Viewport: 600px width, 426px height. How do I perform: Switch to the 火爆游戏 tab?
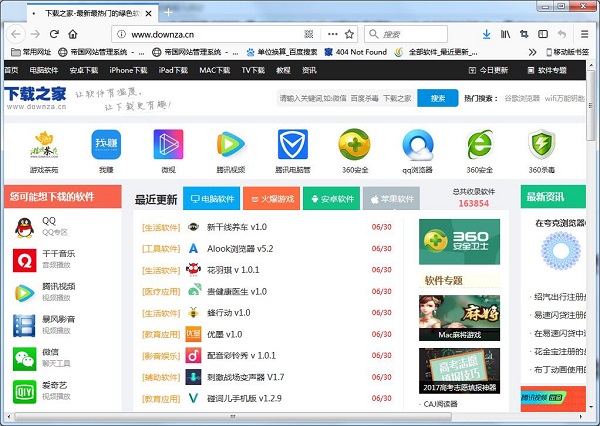[270, 199]
